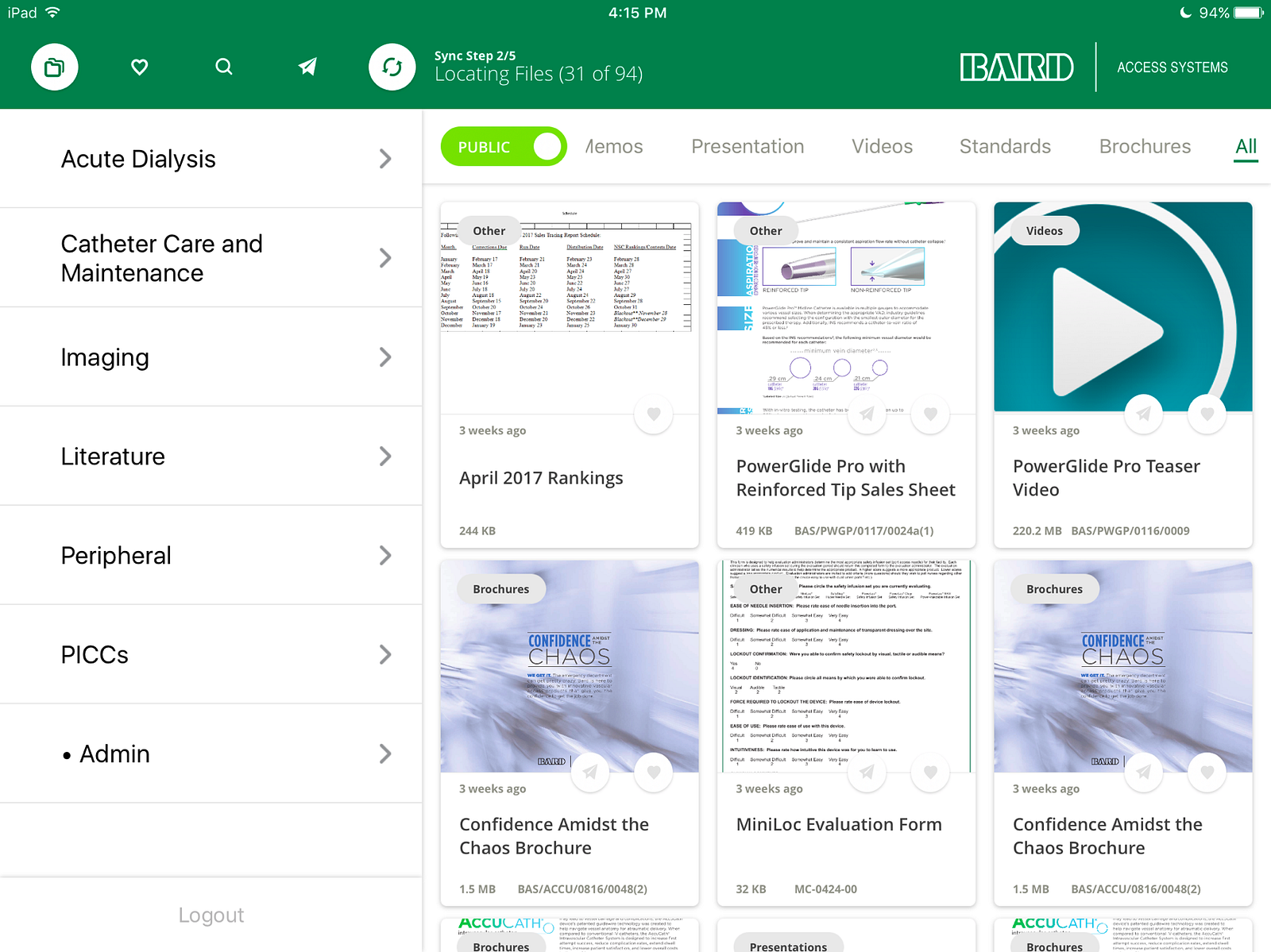Click the 220.2 MB file size
The height and width of the screenshot is (952, 1271).
[x=1037, y=531]
